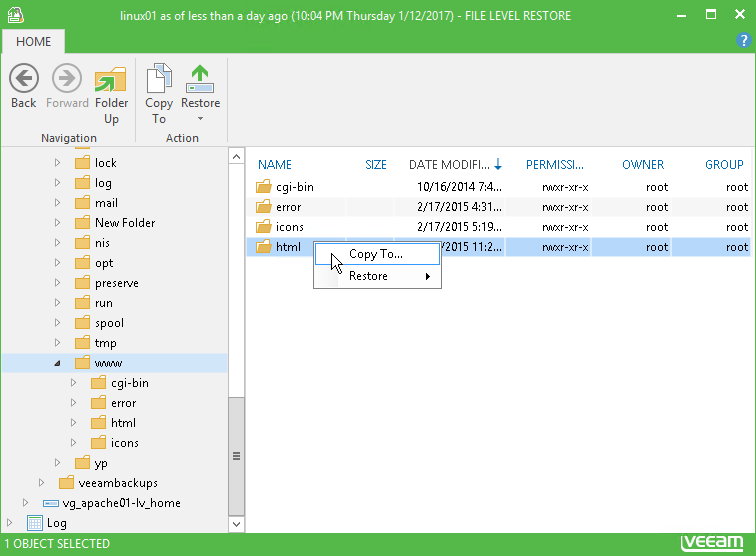Open the Restore dropdown arrow in ribbon

(201, 119)
